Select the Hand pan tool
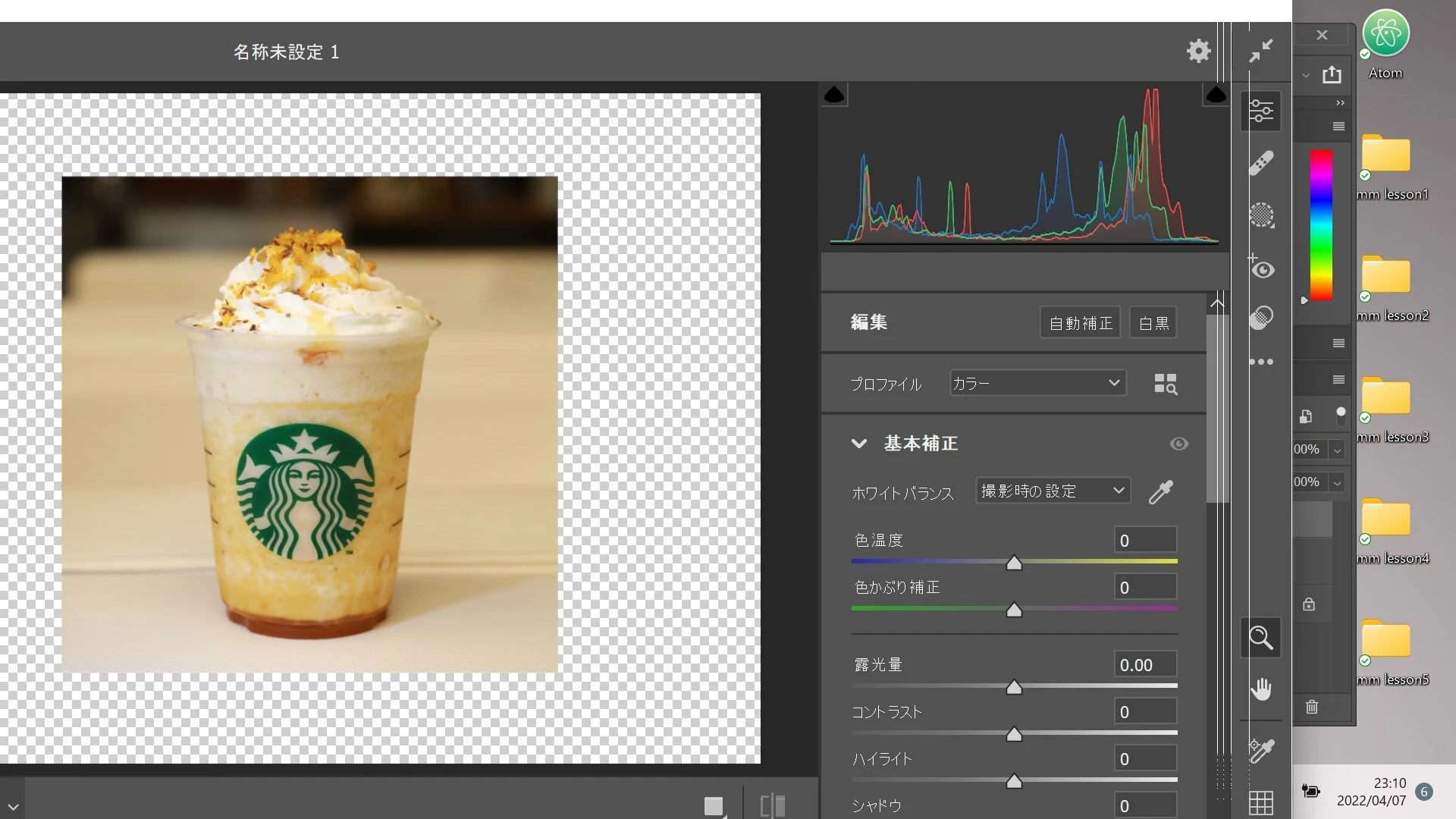This screenshot has height=819, width=1456. tap(1261, 689)
